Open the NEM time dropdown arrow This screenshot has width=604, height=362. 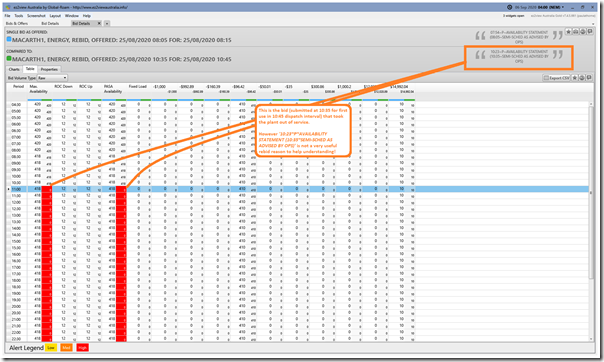click(x=563, y=7)
